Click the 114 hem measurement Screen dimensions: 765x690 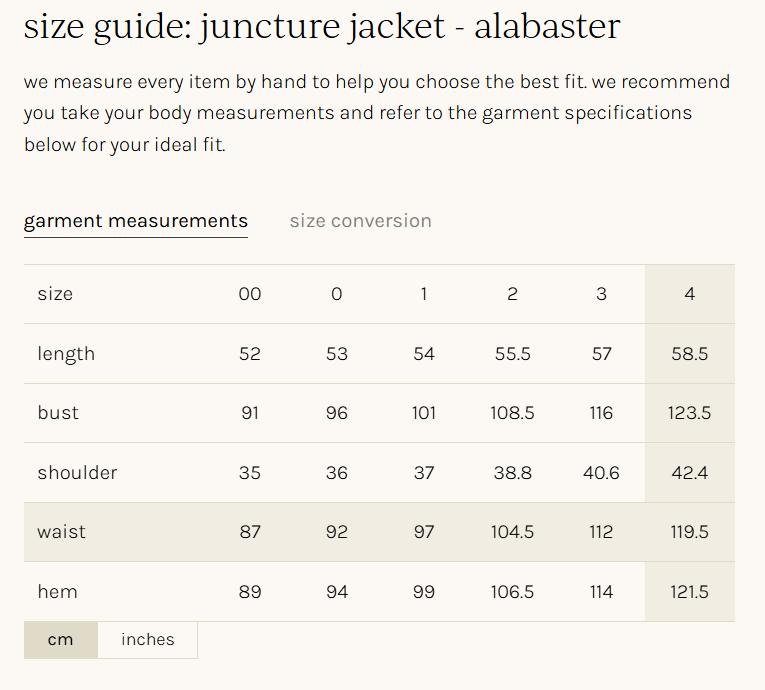(601, 592)
